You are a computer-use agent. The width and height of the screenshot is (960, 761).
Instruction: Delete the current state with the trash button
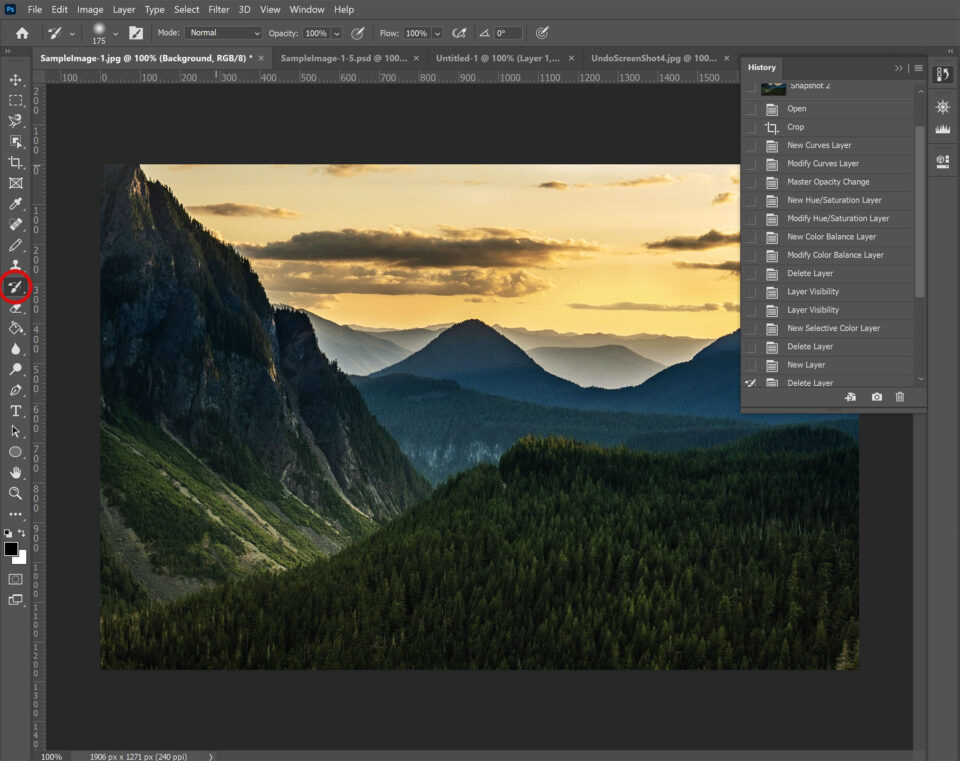pyautogui.click(x=899, y=397)
